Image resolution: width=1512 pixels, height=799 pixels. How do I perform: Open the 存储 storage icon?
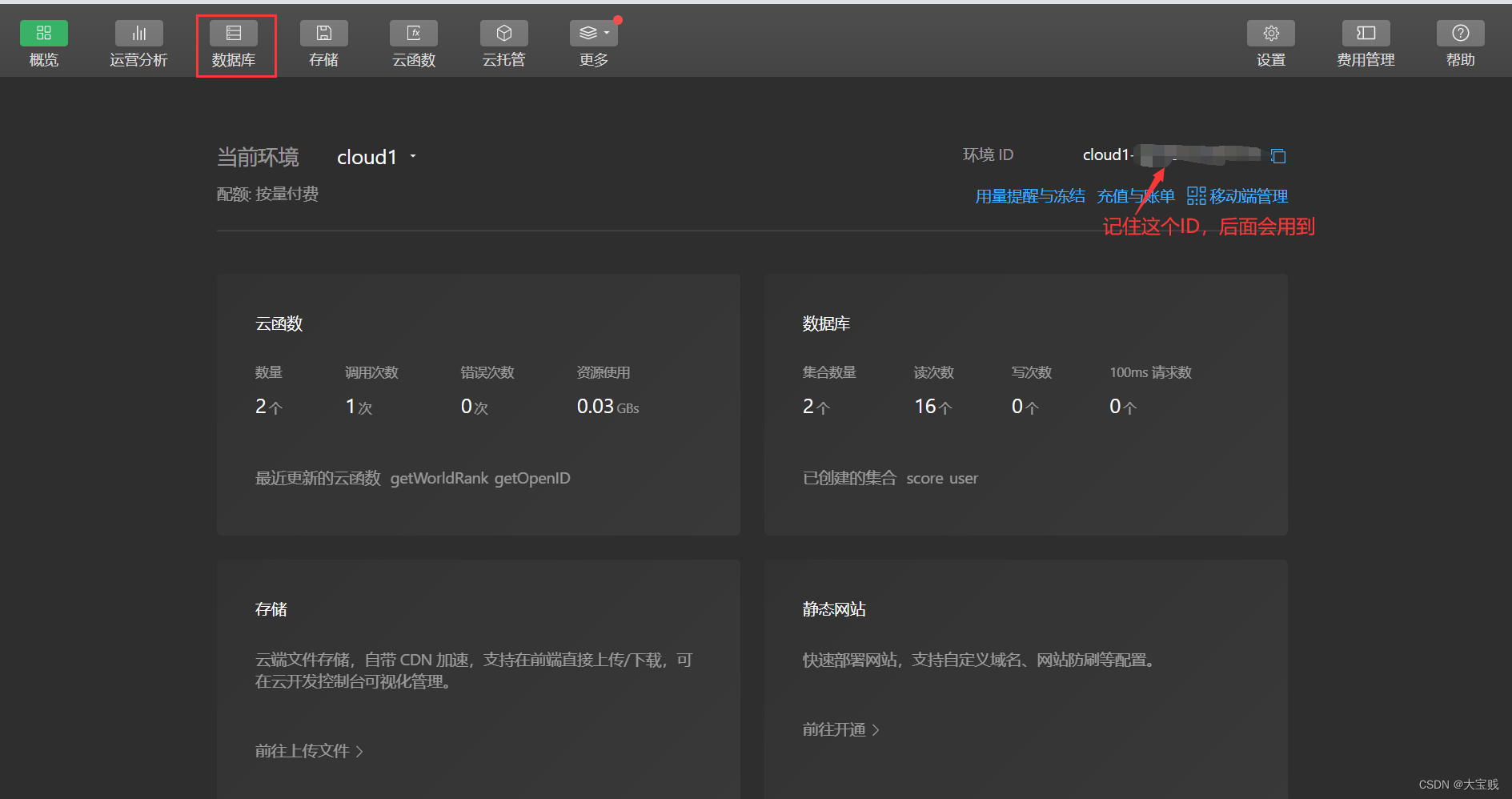point(323,34)
